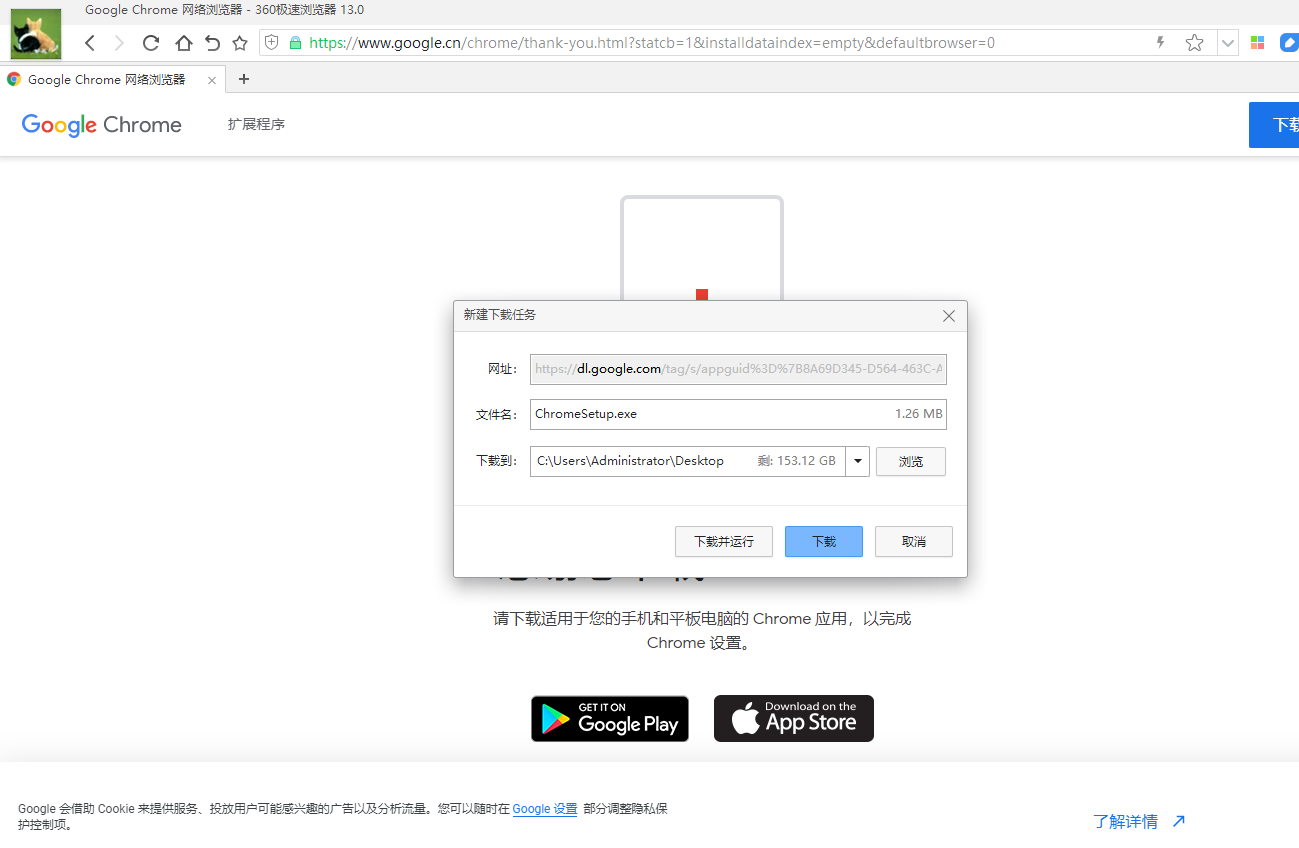This screenshot has width=1299, height=848.
Task: Click the Download on the App Store badge
Action: tap(794, 719)
